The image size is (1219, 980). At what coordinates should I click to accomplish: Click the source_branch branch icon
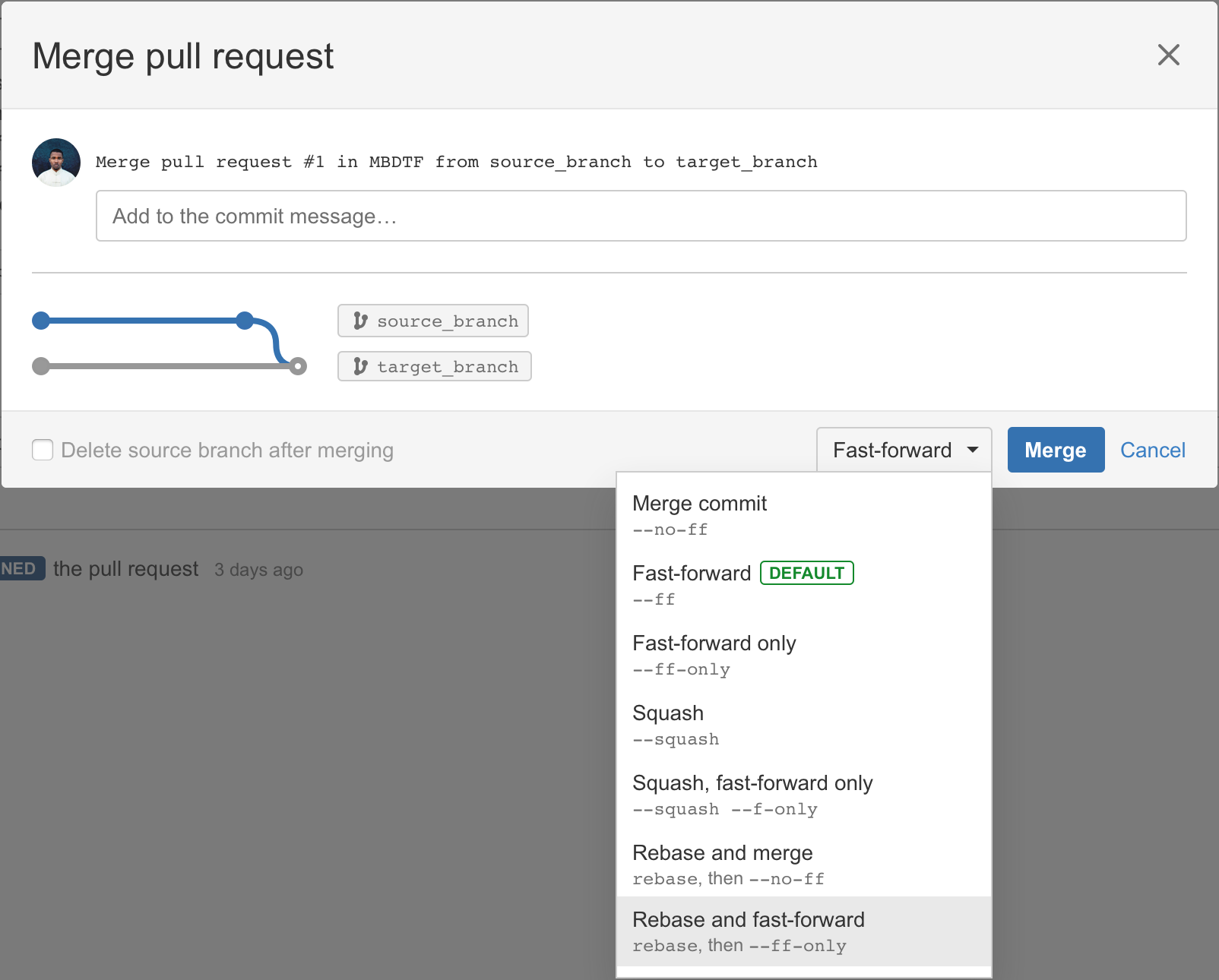tap(360, 321)
